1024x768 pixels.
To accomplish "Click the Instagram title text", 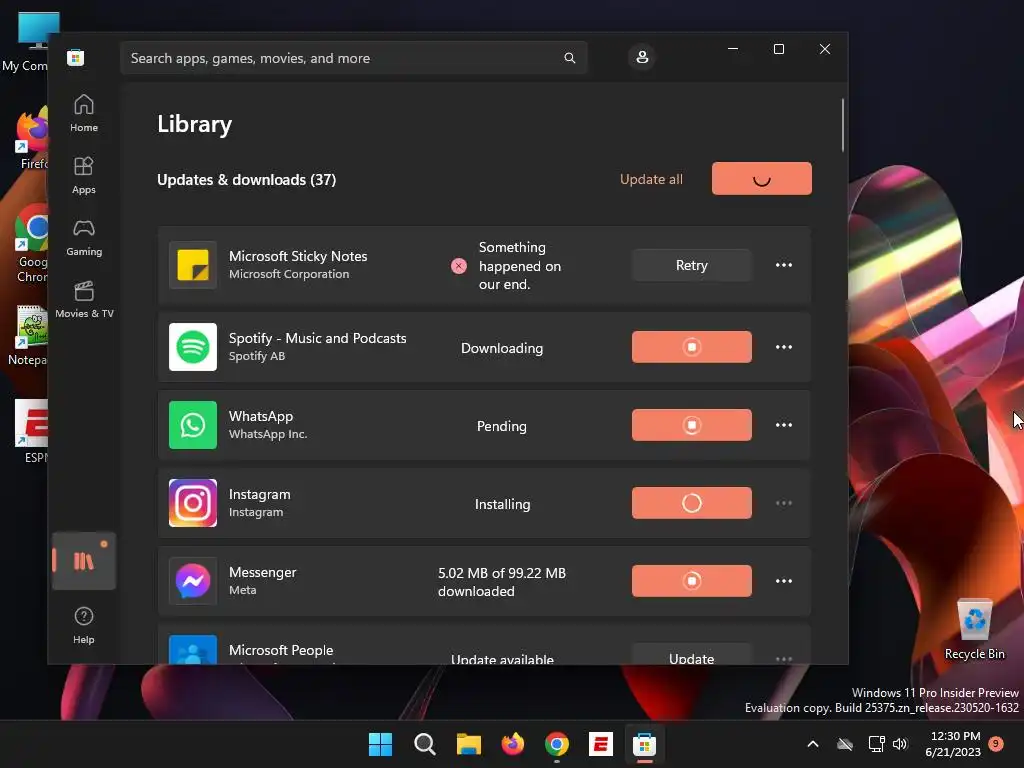I will pos(259,494).
